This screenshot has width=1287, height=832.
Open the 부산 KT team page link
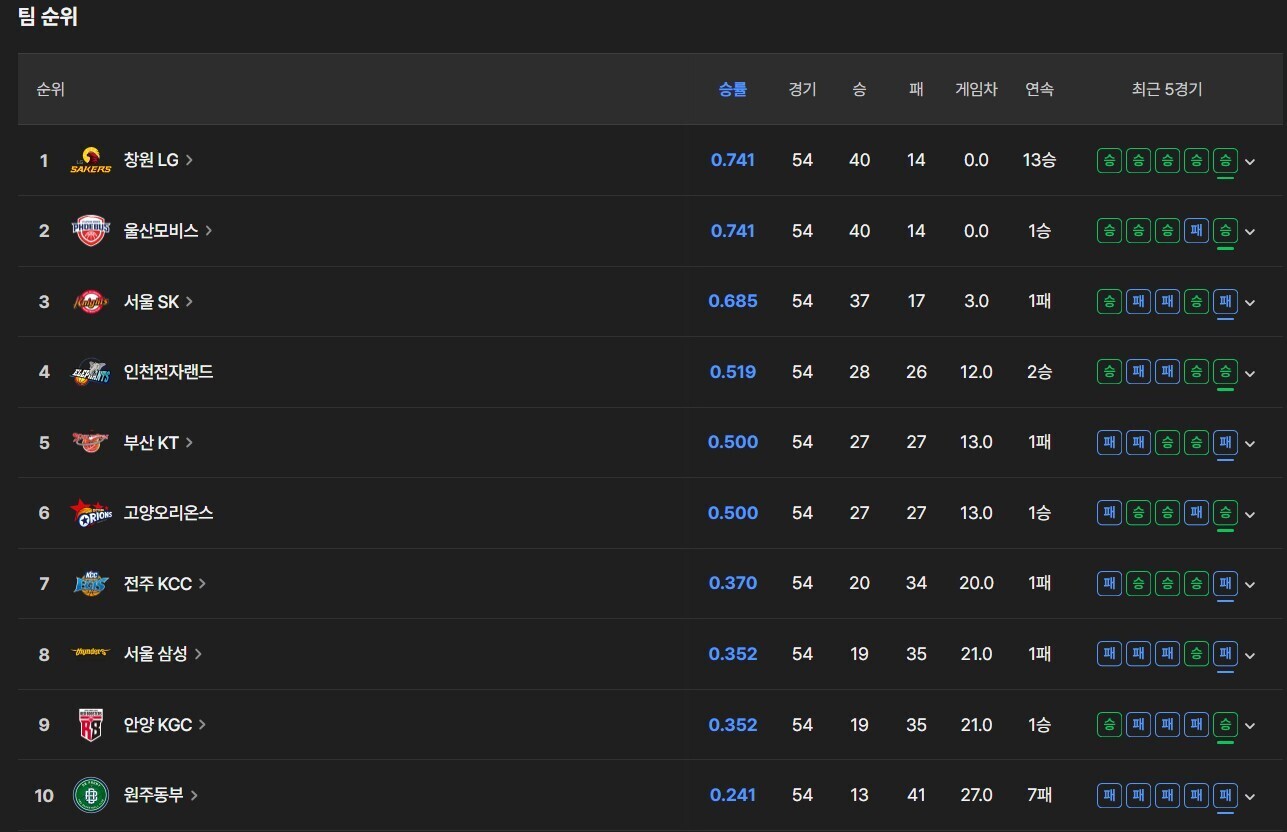pyautogui.click(x=158, y=442)
